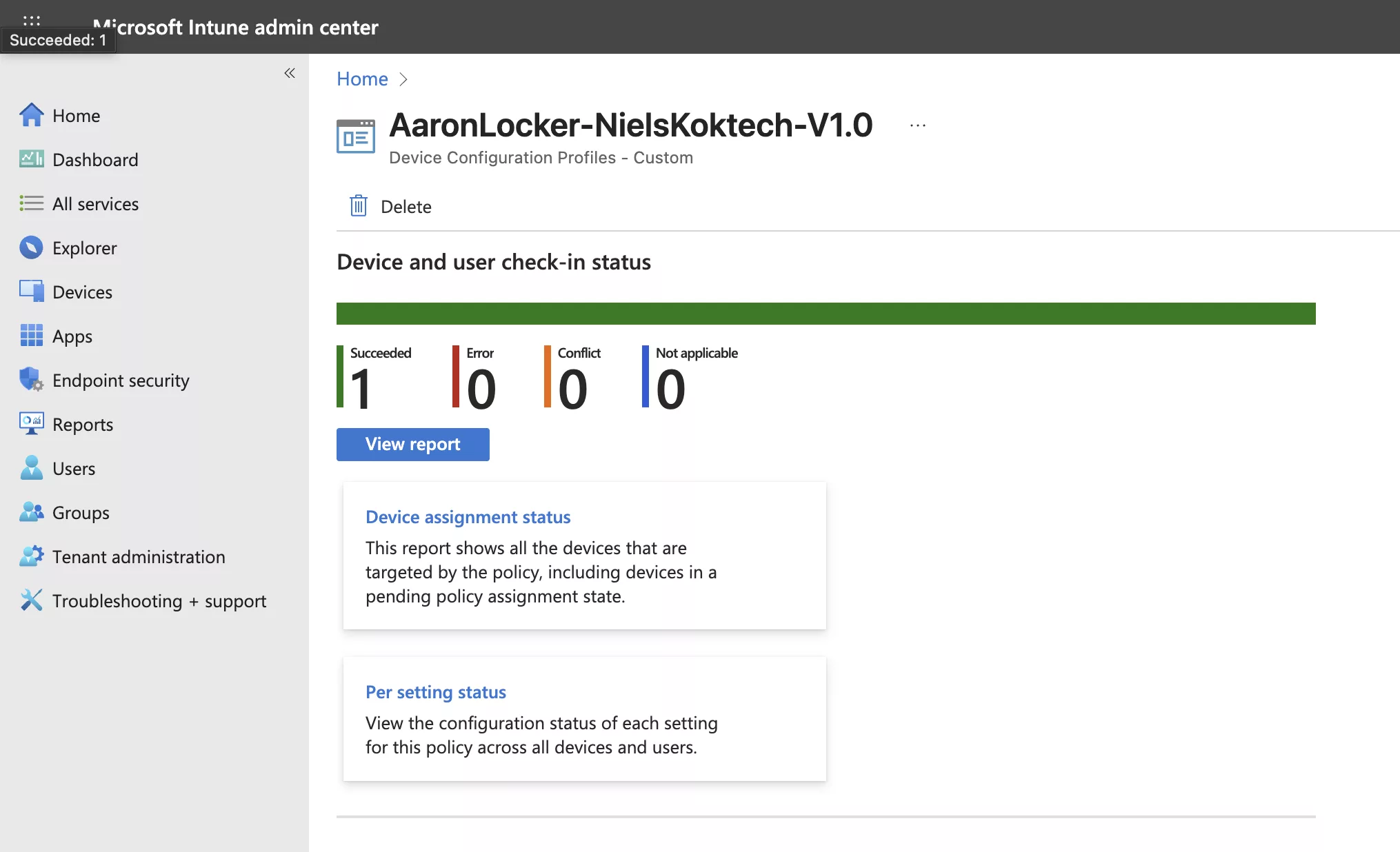Click the trash can Delete icon

[358, 206]
